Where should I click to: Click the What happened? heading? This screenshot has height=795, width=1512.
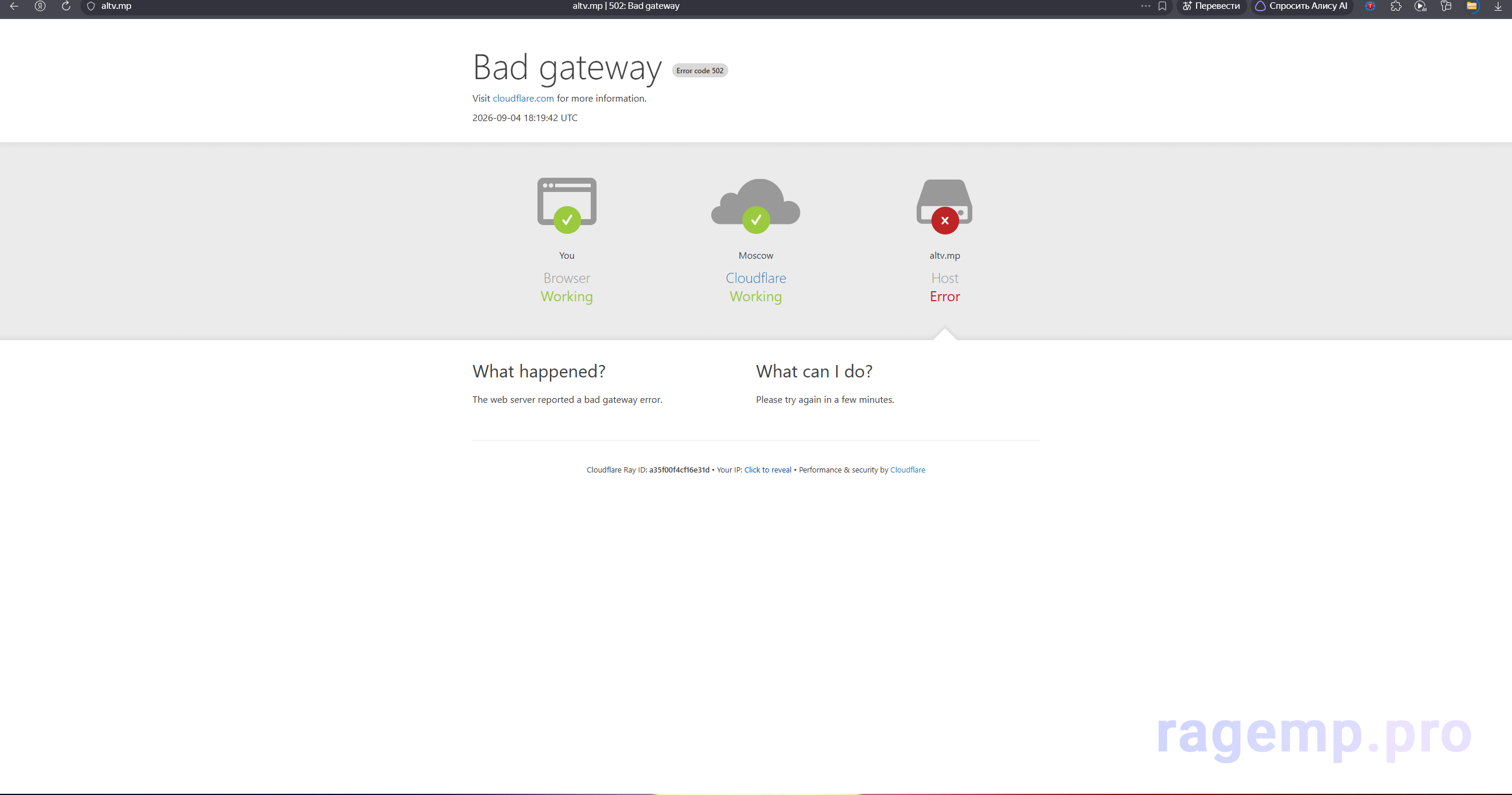[x=539, y=372]
